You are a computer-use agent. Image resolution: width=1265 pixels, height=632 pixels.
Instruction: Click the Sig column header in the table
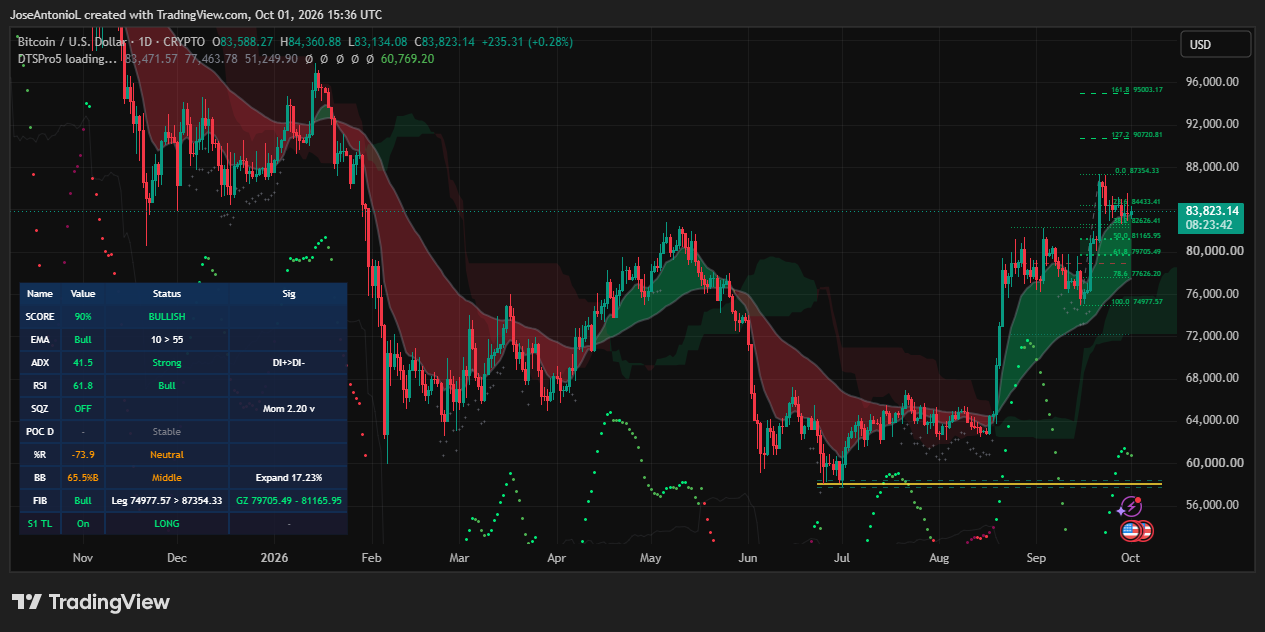coord(289,294)
